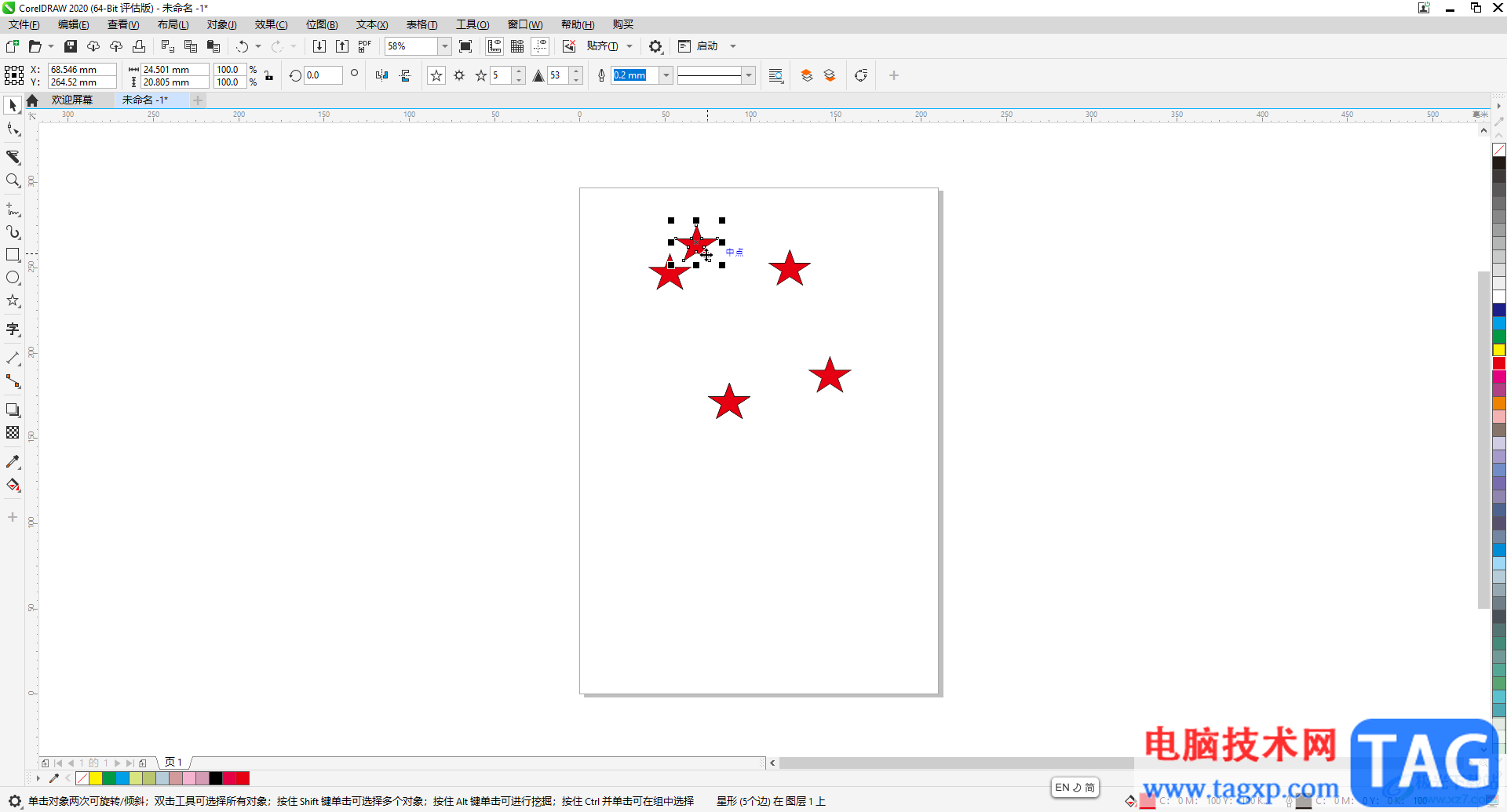
Task: Expand the outline width 0.2 mm dropdown
Action: coord(666,75)
